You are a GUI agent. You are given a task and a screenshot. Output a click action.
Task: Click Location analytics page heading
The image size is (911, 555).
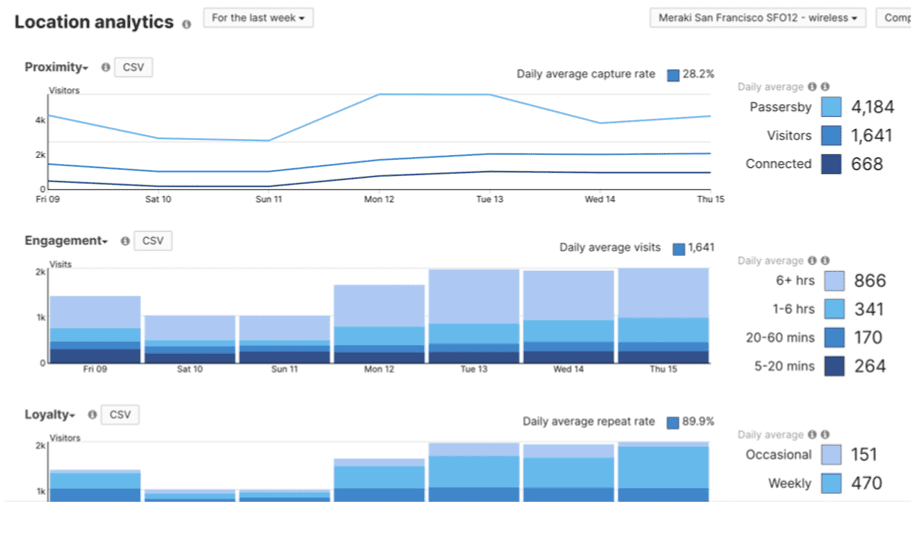(x=94, y=22)
